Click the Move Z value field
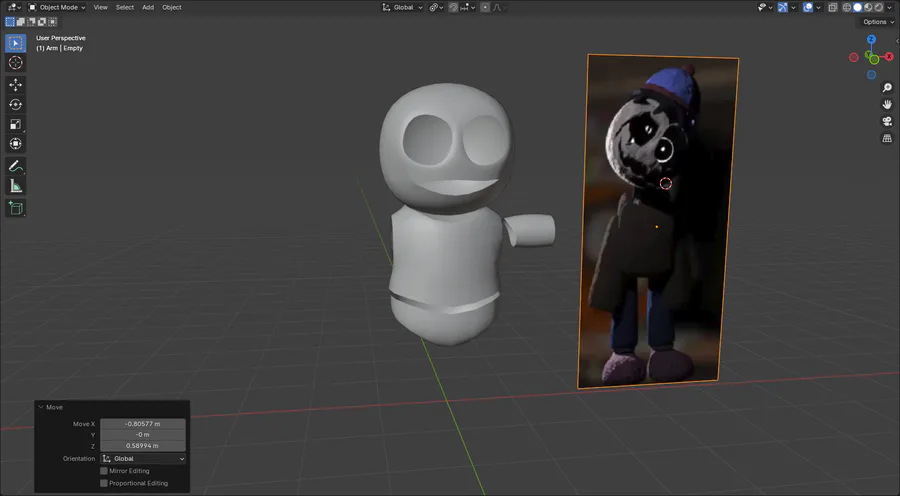This screenshot has width=900, height=496. (143, 445)
